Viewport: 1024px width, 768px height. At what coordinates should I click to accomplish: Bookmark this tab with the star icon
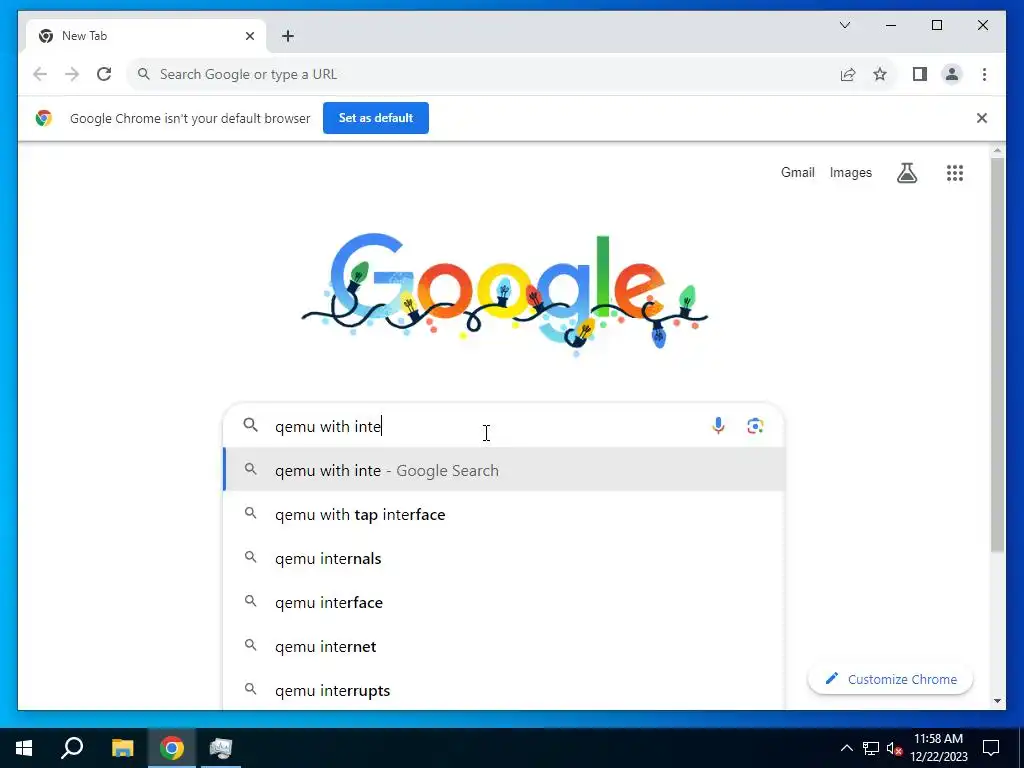tap(880, 74)
